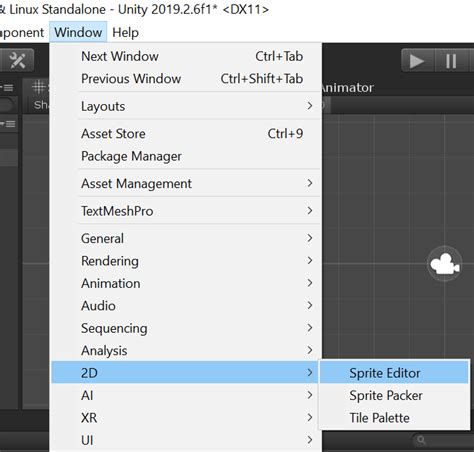
Task: Expand the AI submenu
Action: [x=186, y=395]
